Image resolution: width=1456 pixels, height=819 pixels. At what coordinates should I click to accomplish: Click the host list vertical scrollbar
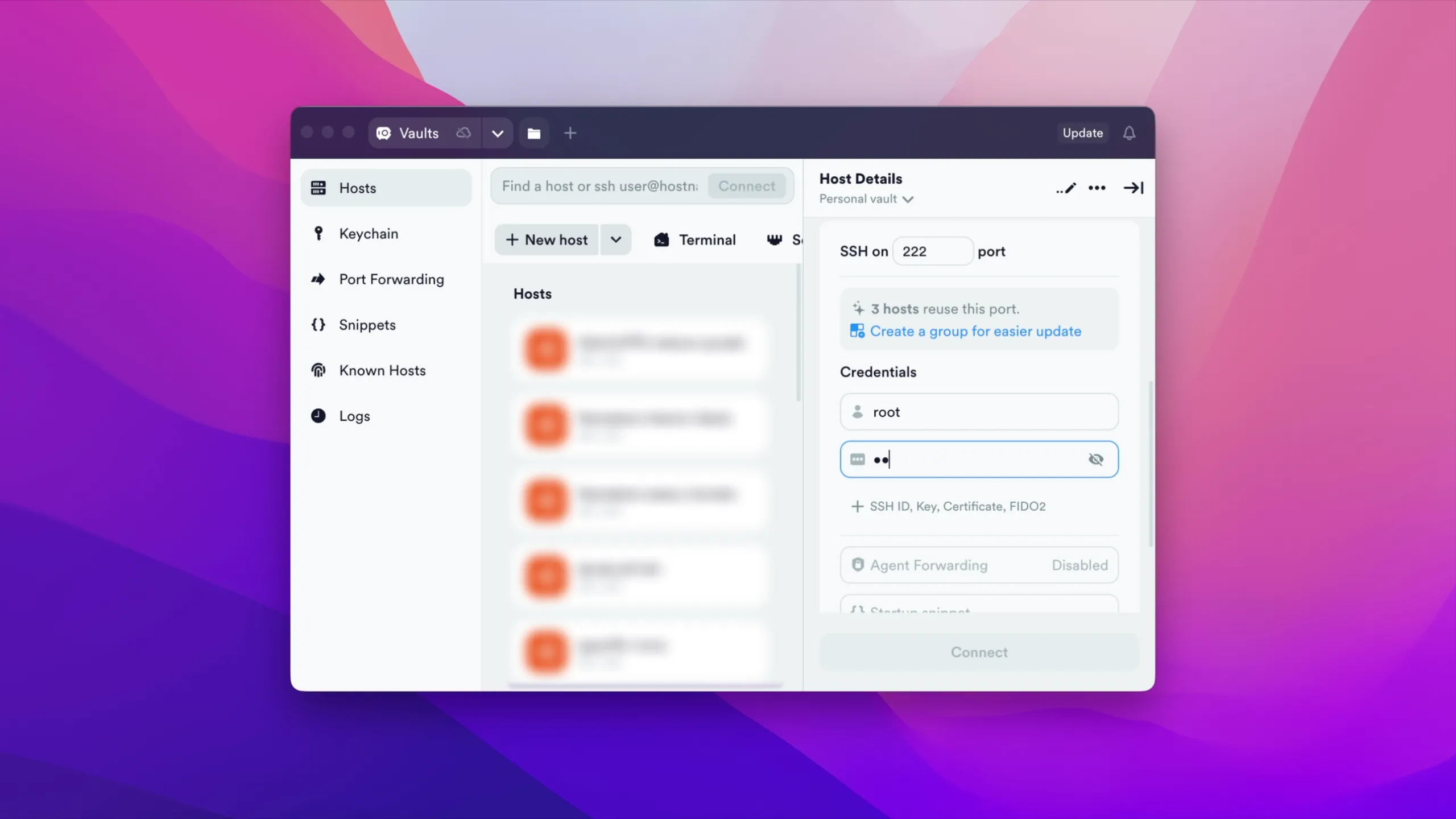[799, 333]
